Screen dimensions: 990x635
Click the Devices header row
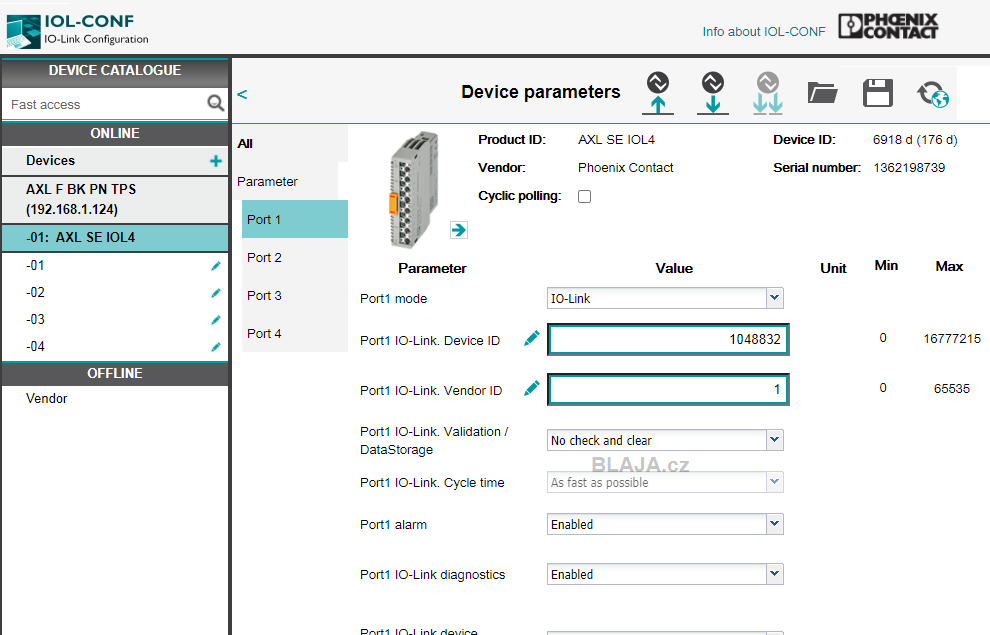coord(115,161)
